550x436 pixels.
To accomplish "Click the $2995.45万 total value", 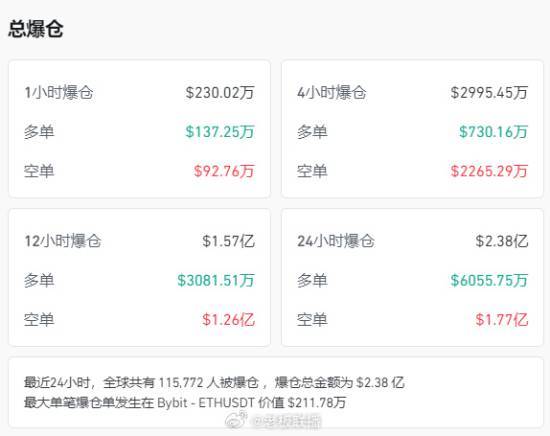I will click(489, 93).
